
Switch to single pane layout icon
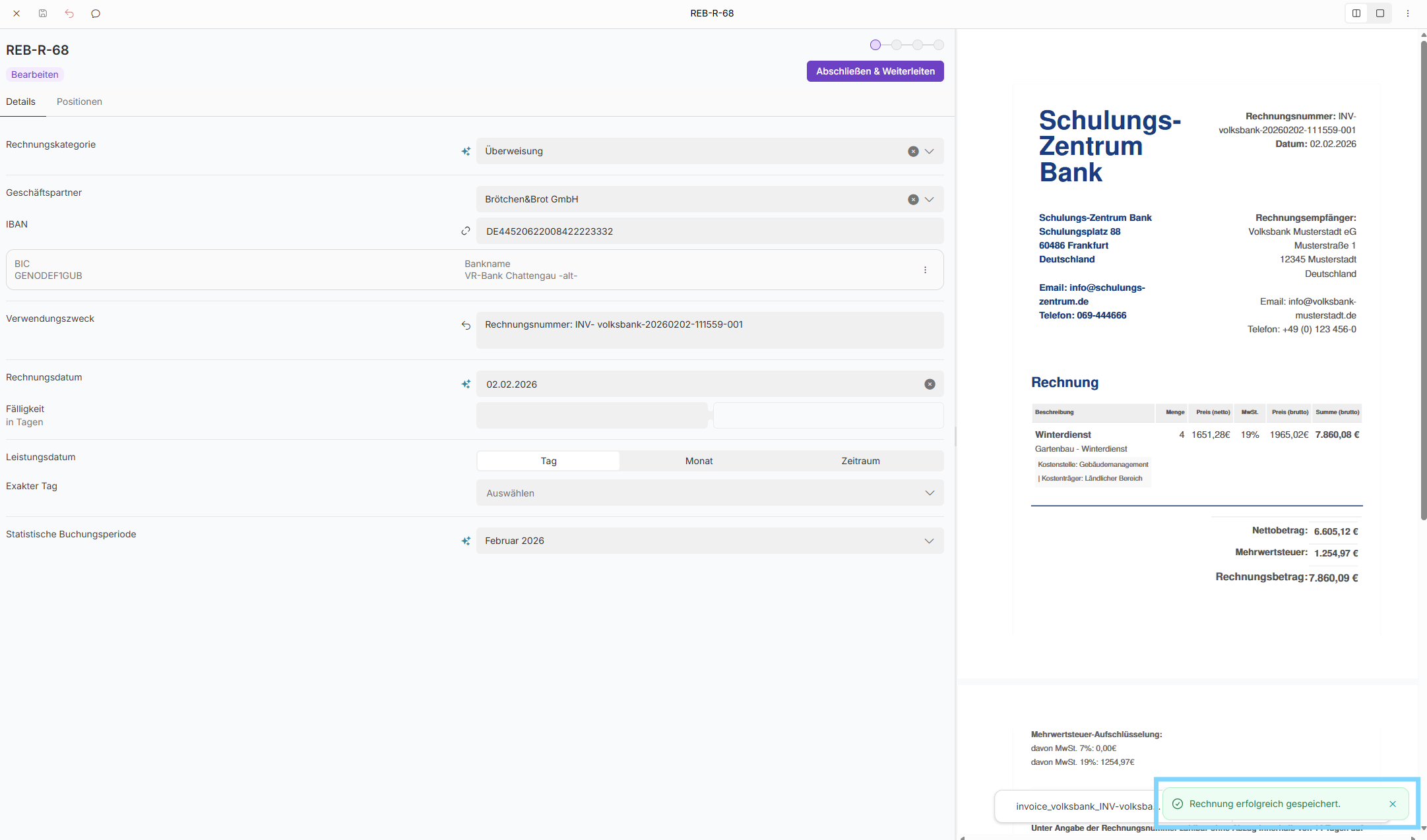pyautogui.click(x=1380, y=13)
